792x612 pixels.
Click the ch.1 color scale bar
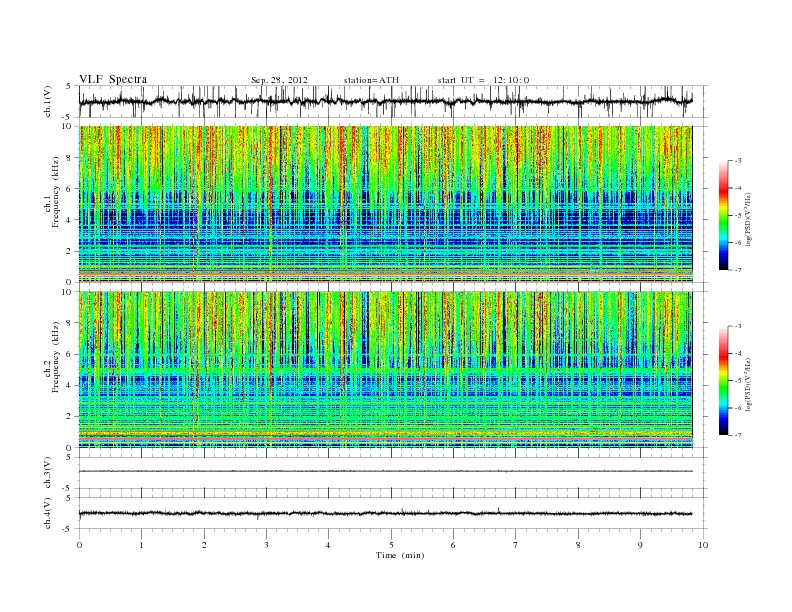723,215
